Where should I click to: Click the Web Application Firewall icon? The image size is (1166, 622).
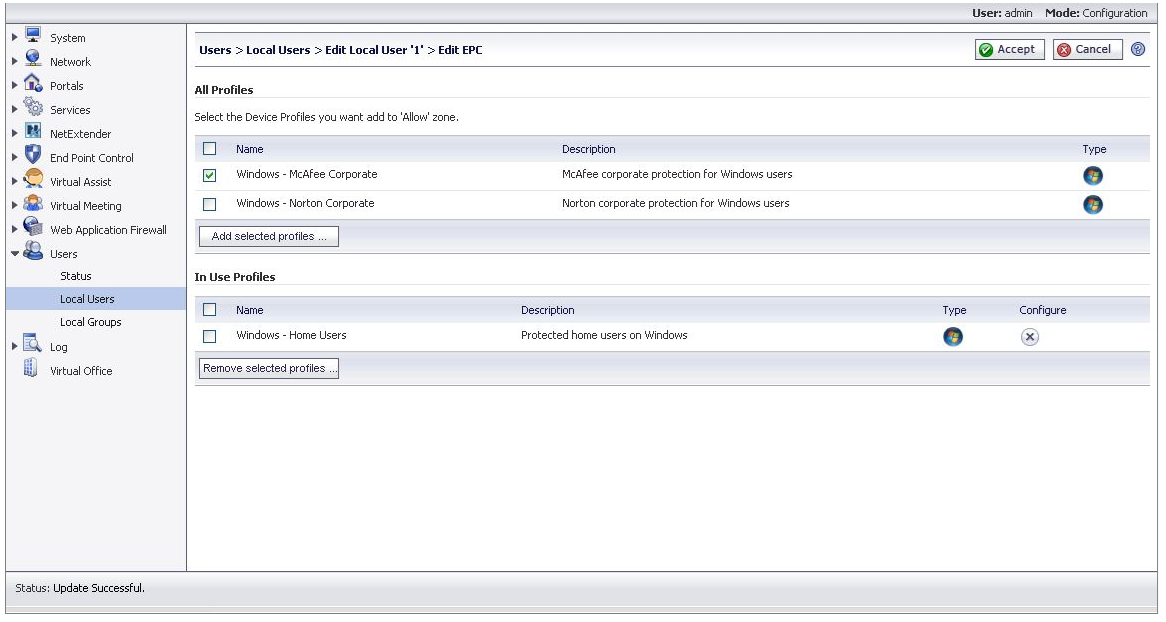point(33,227)
